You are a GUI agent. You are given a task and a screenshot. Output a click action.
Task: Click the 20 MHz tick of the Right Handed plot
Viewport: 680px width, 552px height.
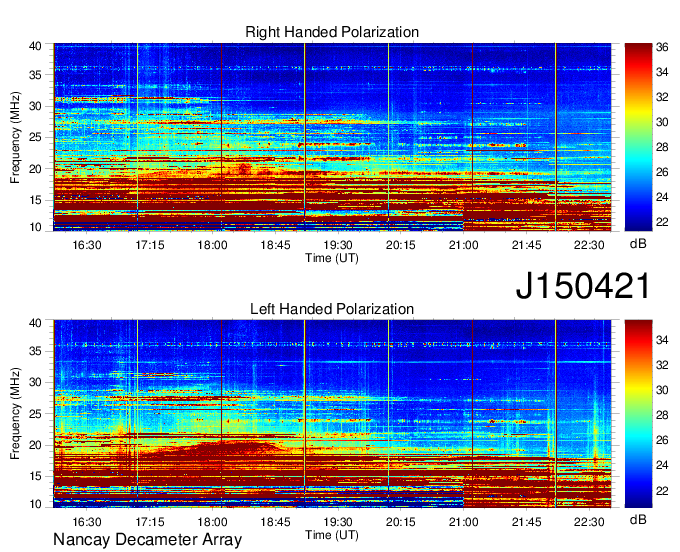(x=35, y=169)
